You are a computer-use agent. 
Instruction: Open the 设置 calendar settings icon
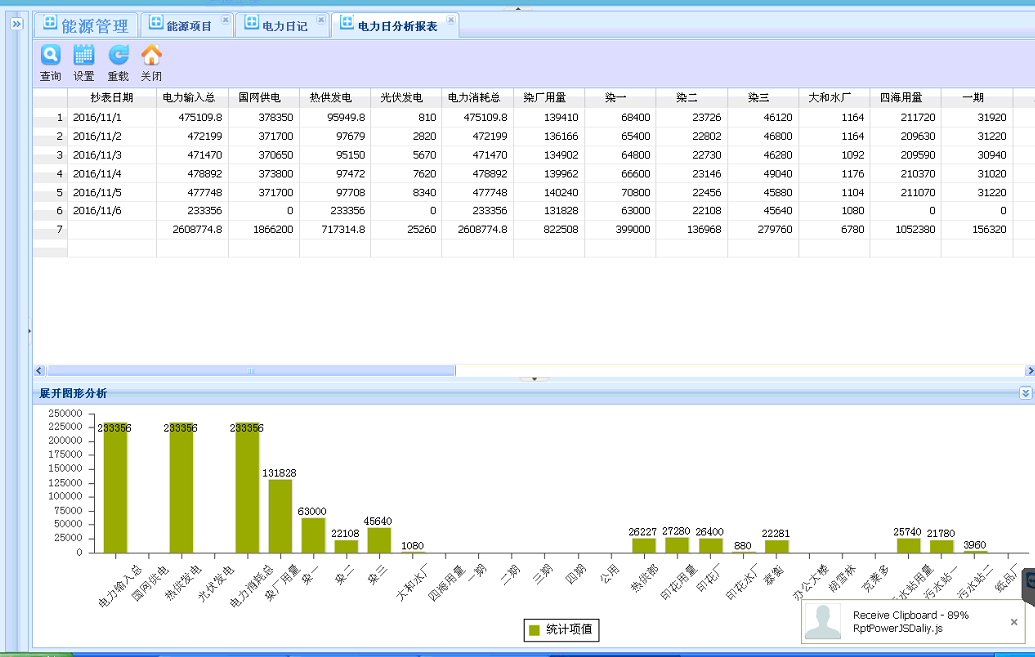84,56
